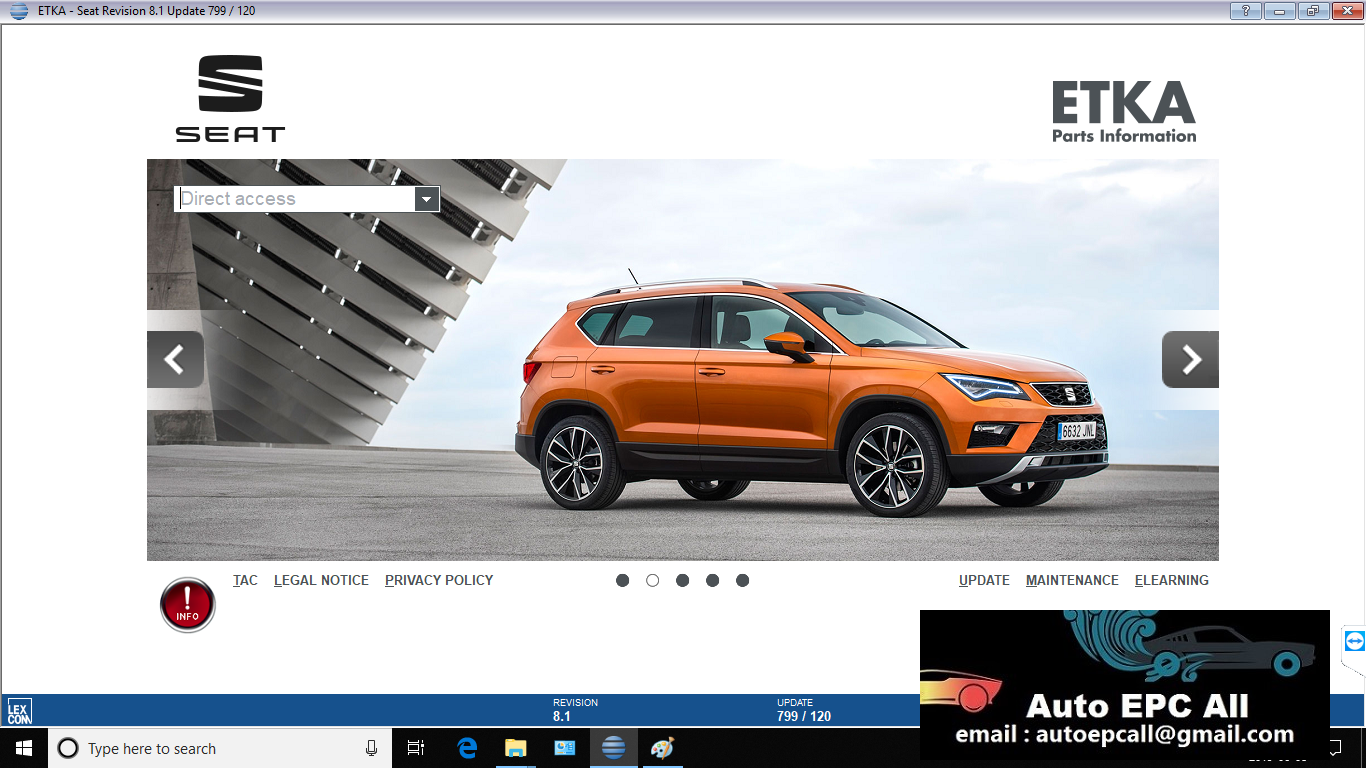
Task: Enable voice search via the microphone icon
Action: tap(371, 747)
